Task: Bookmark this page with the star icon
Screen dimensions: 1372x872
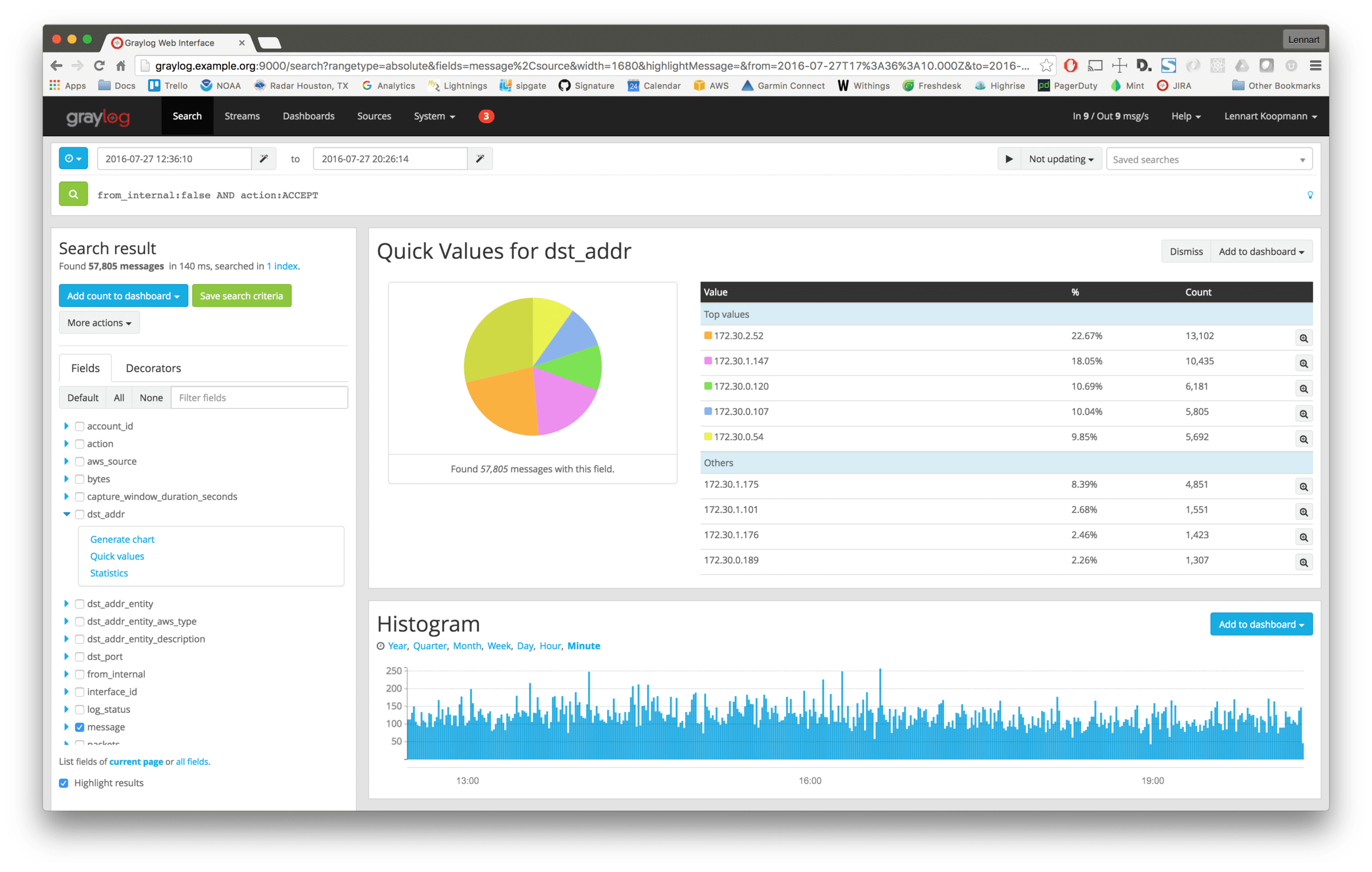Action: tap(1046, 65)
